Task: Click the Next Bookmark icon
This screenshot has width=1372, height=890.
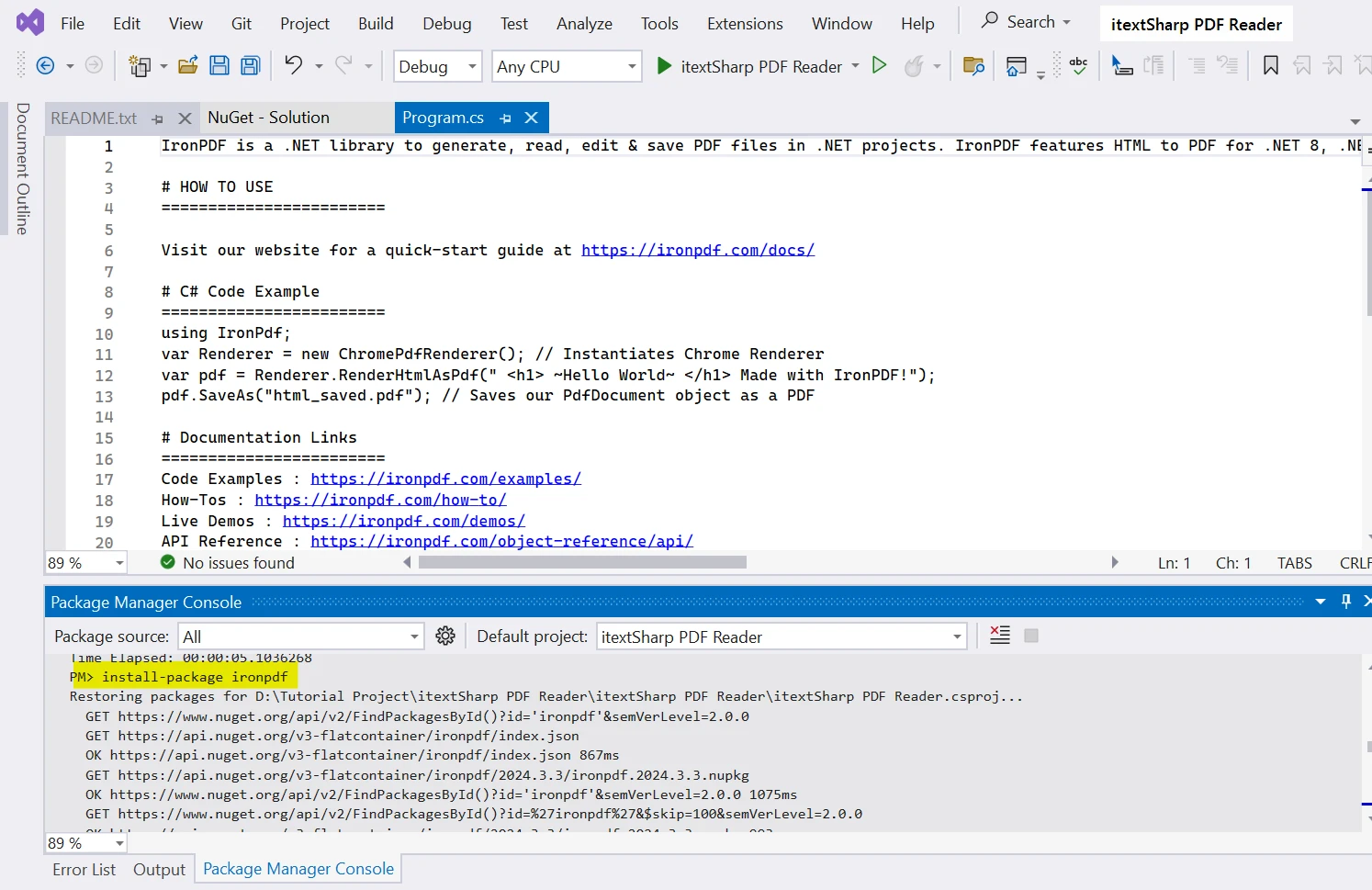Action: pos(1333,65)
